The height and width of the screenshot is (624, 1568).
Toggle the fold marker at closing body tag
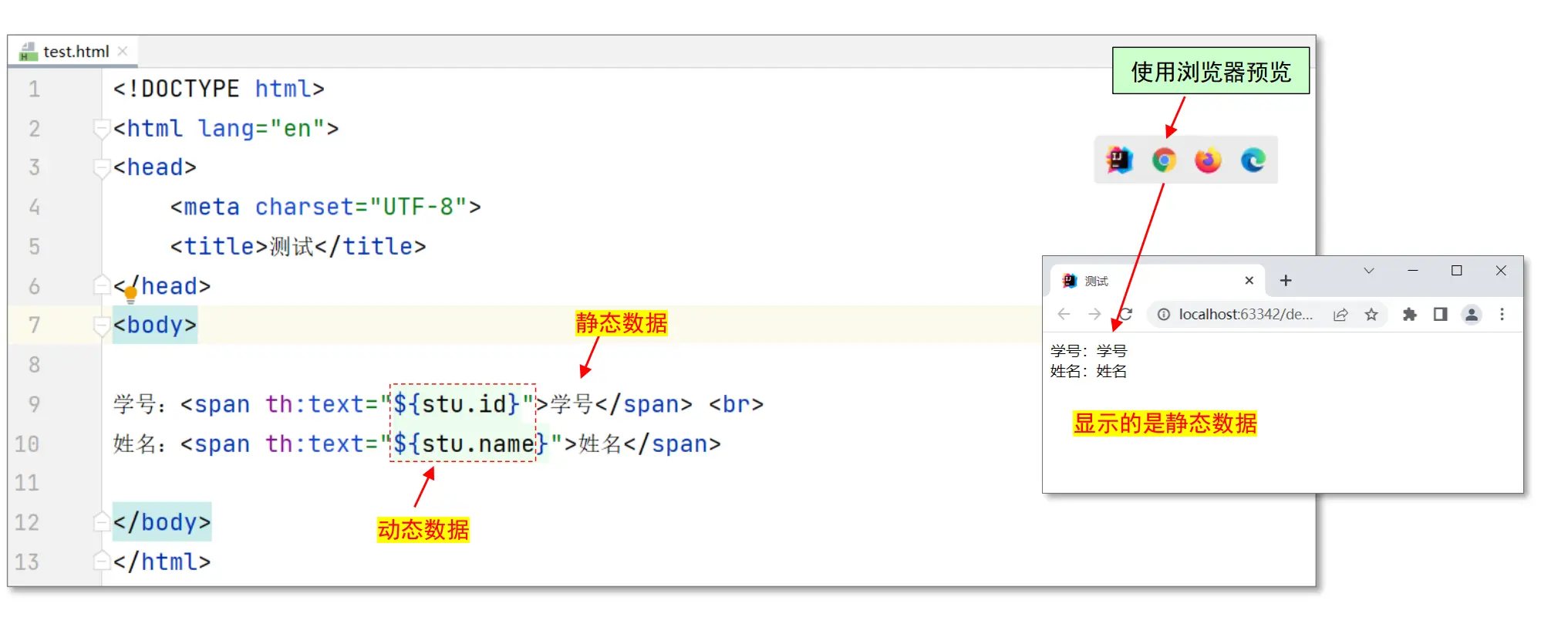[101, 522]
